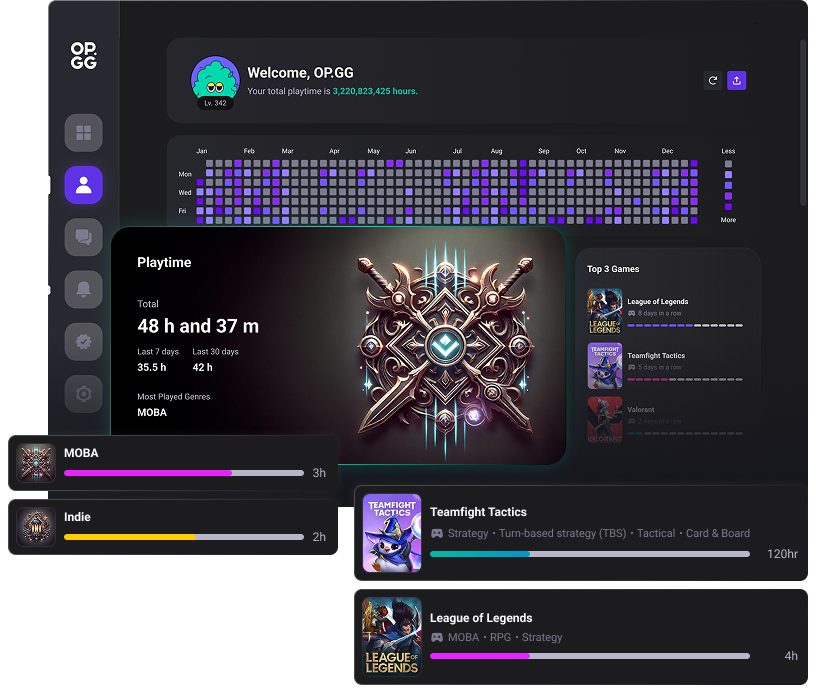816x693 pixels.
Task: Click the 3,220,823,425 hours playtime text
Action: [x=375, y=91]
